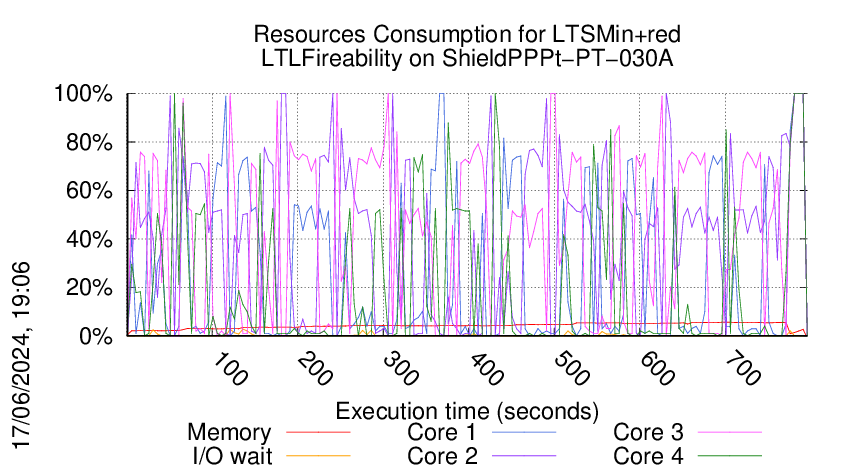Click the 700 x-axis tick label
Viewport: 850px width, 475px height.
(743, 369)
